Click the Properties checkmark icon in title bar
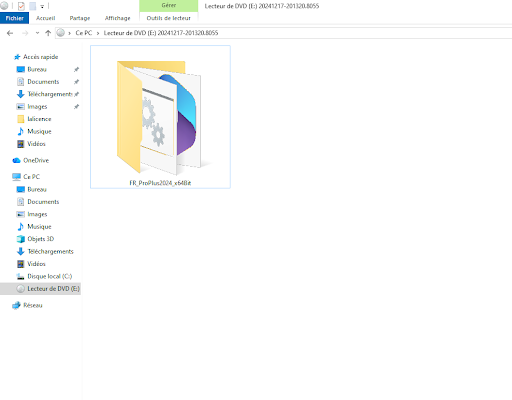The width and height of the screenshot is (512, 400). [x=21, y=6]
